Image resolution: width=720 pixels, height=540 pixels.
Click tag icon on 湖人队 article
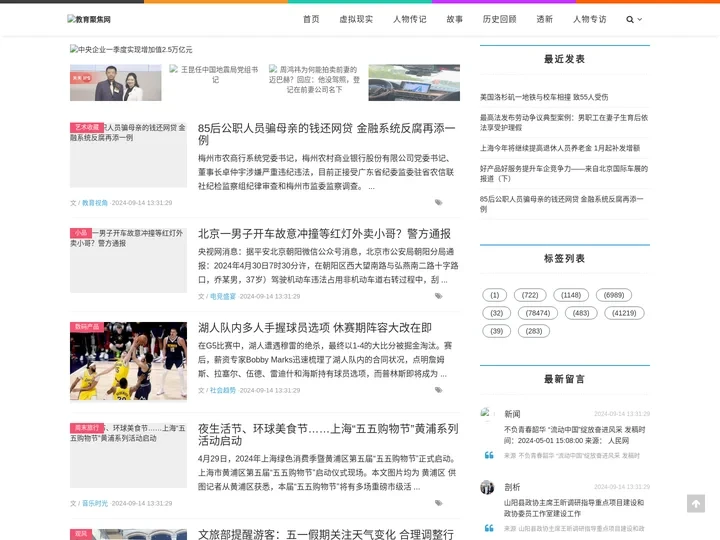click(x=439, y=390)
